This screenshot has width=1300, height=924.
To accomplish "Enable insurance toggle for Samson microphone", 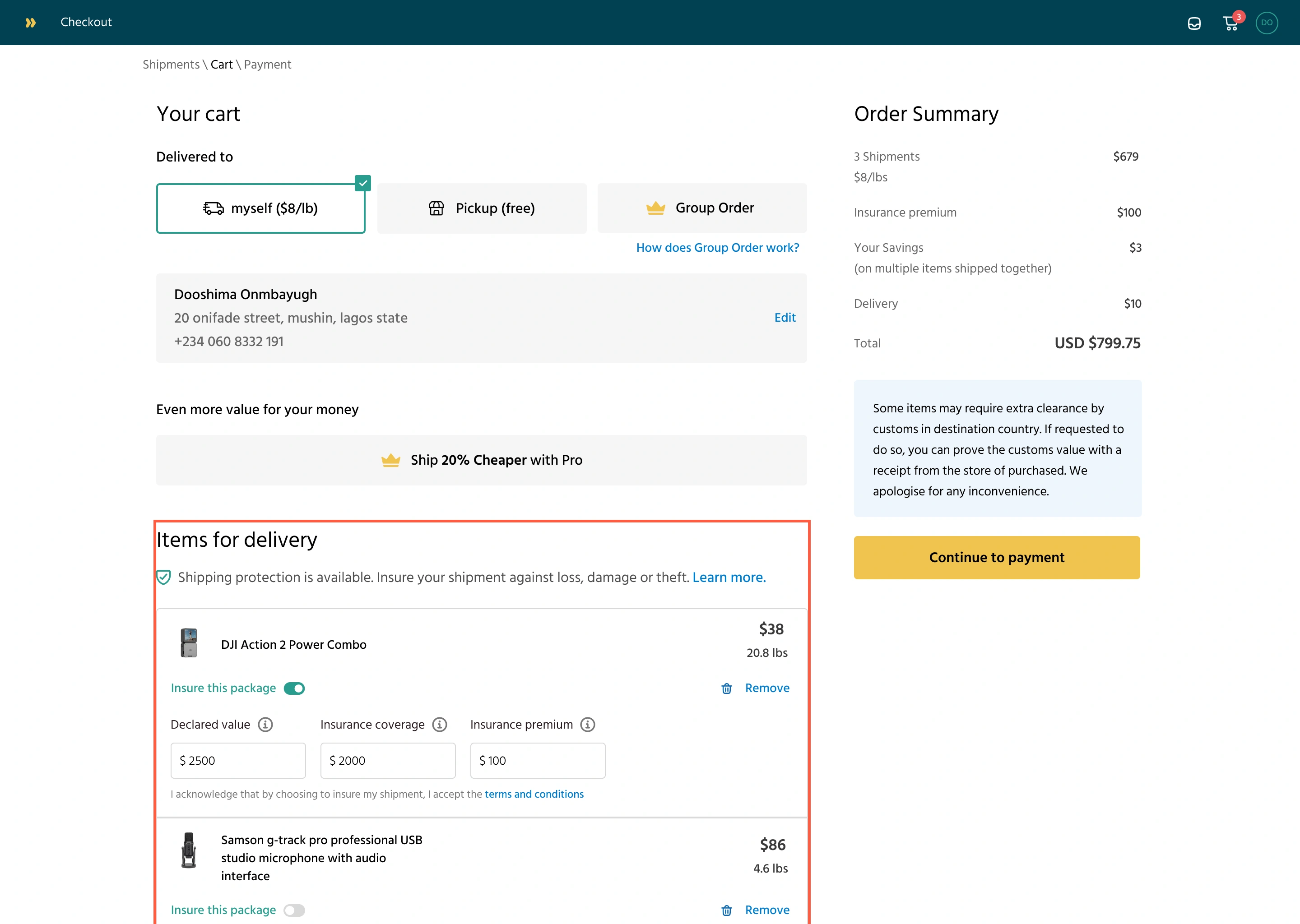I will pyautogui.click(x=294, y=910).
